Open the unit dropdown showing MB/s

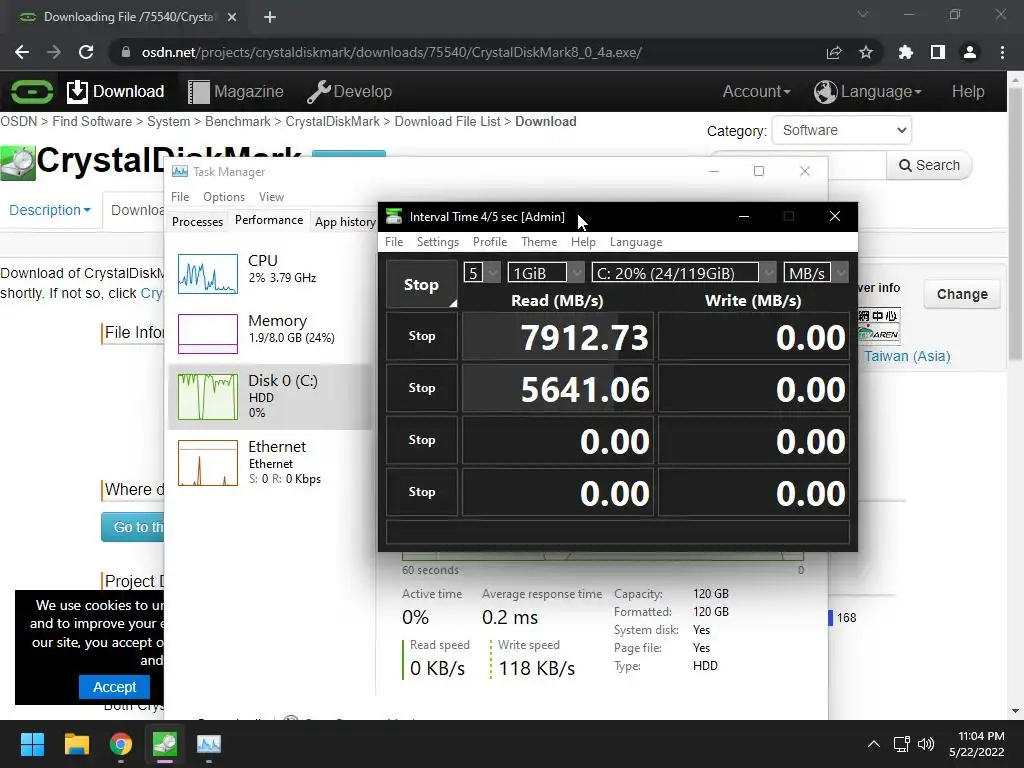(816, 272)
